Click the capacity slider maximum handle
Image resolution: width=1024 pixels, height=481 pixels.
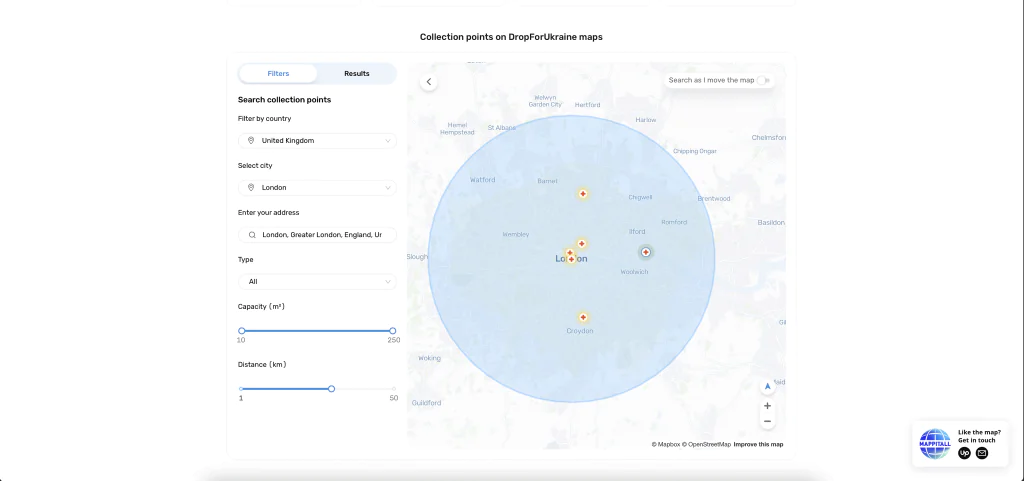392,331
